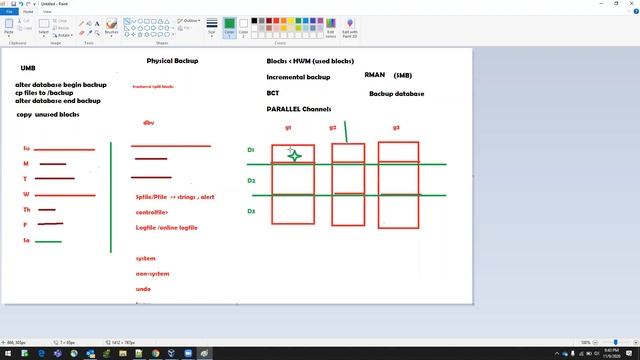Choose the Polygon shape
Screen dimensions: 640x360
click(160, 21)
